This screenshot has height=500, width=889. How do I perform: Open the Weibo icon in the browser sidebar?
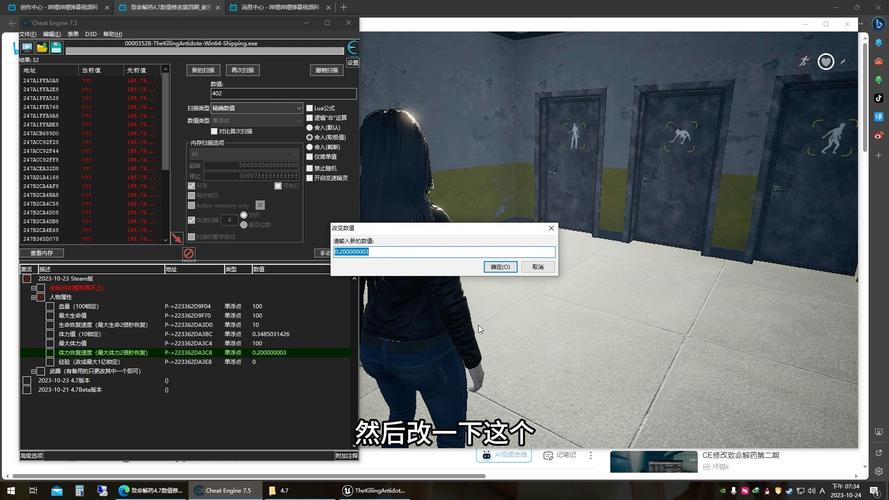coord(879,135)
